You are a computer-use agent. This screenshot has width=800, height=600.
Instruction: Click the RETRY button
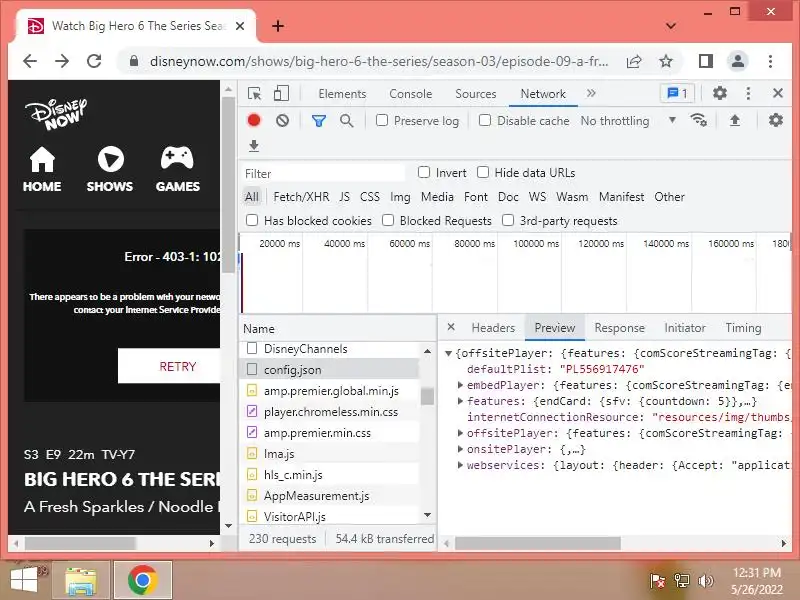pos(170,366)
